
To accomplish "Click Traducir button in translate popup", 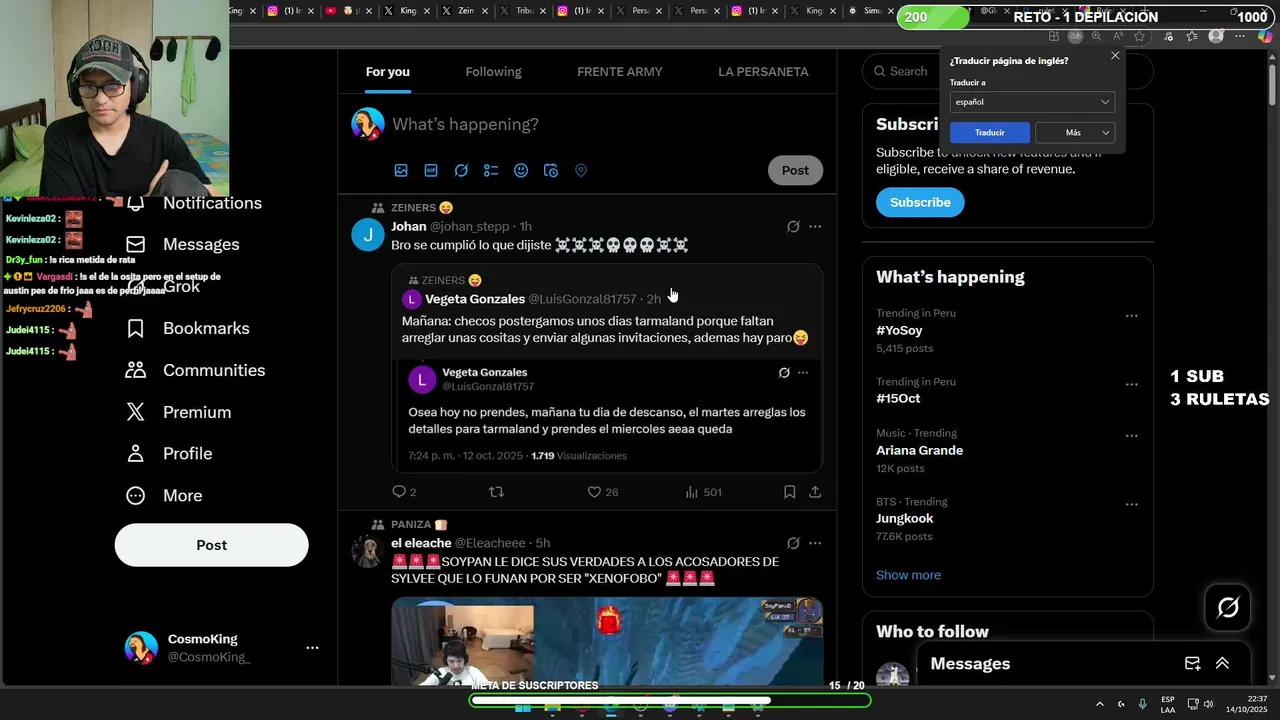I will [x=990, y=133].
